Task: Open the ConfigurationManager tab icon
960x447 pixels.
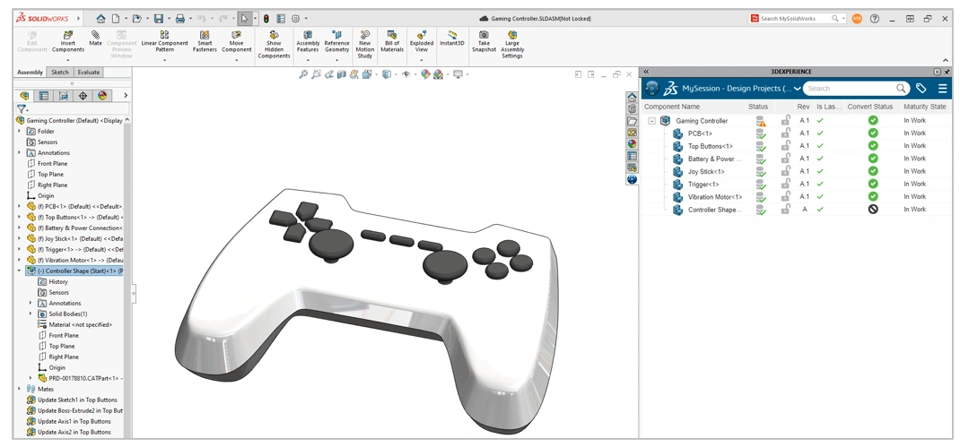Action: [x=63, y=96]
